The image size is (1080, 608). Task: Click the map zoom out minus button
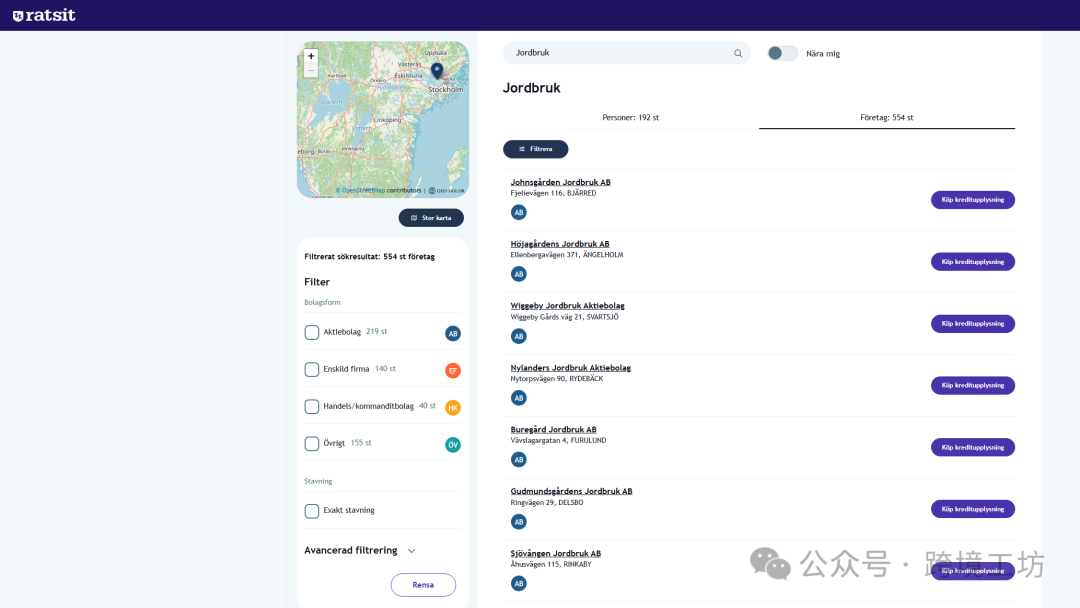point(311,72)
